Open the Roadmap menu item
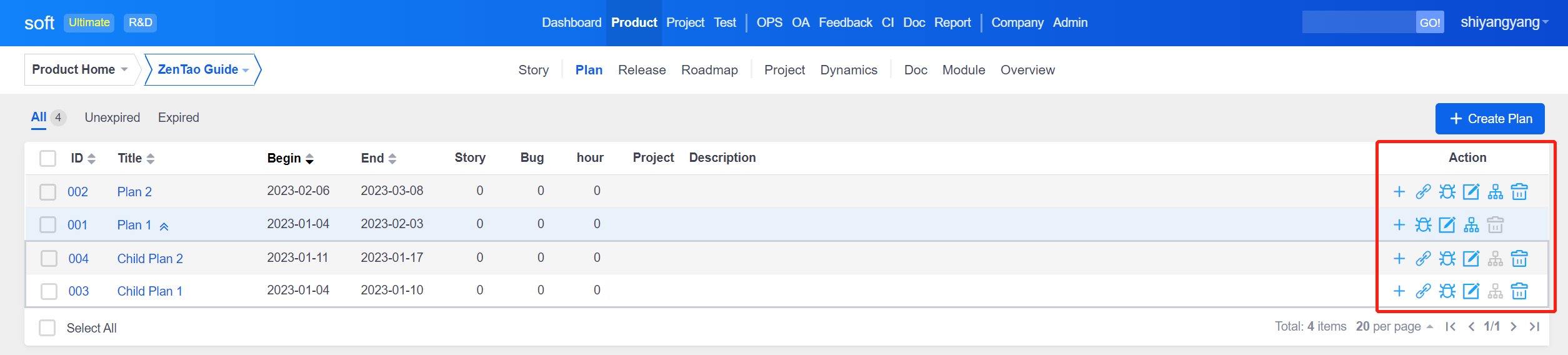 pos(709,70)
